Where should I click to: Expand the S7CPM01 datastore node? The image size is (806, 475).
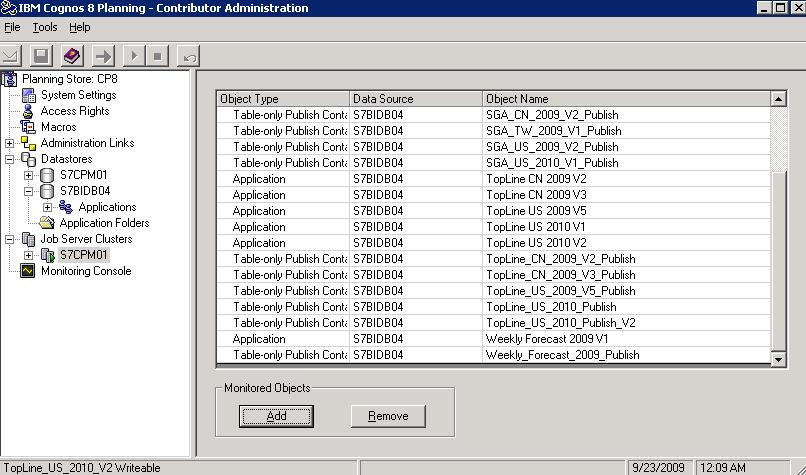pos(28,175)
